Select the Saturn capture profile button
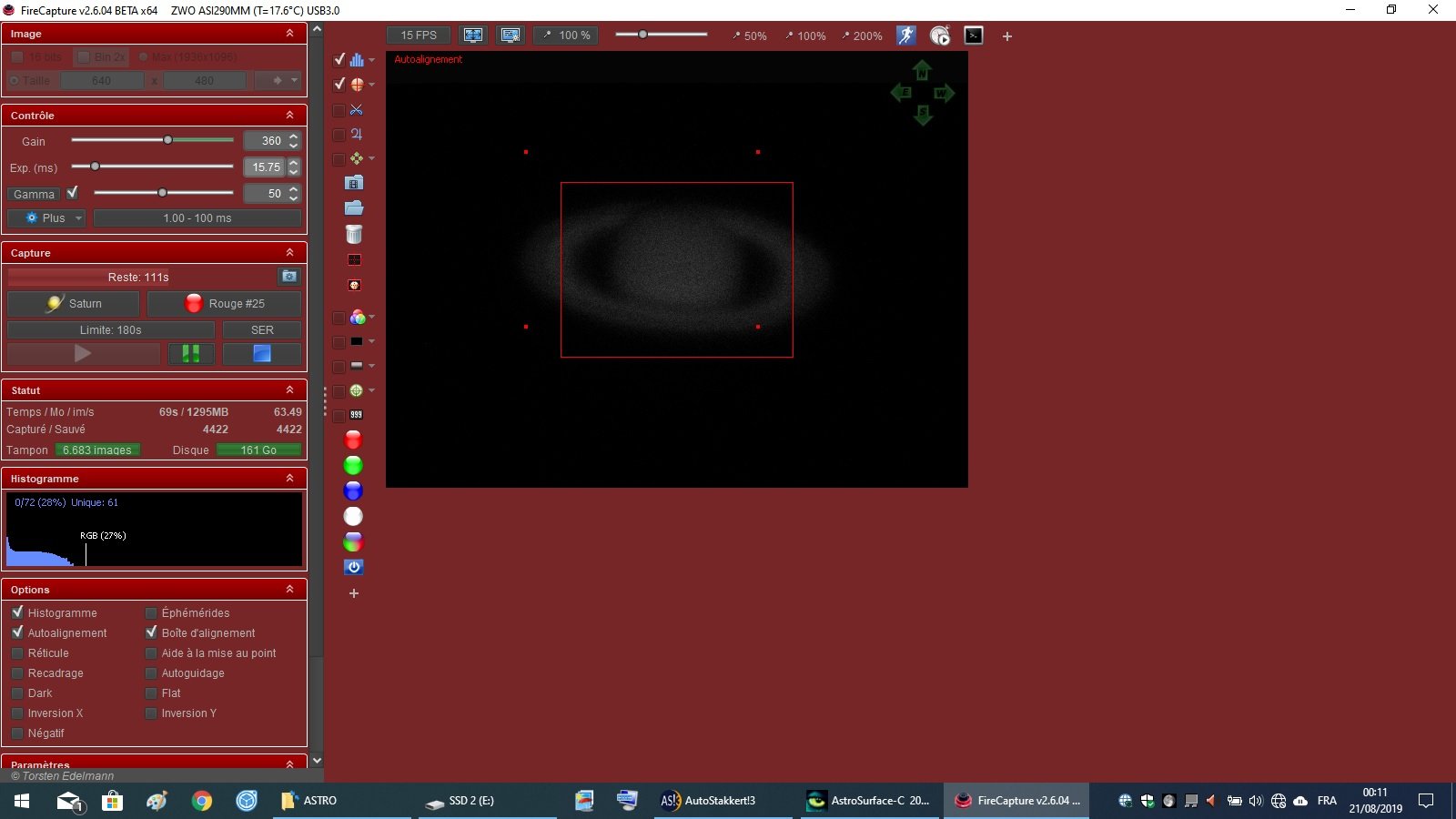Screen dimensions: 1456x819 (x=74, y=304)
